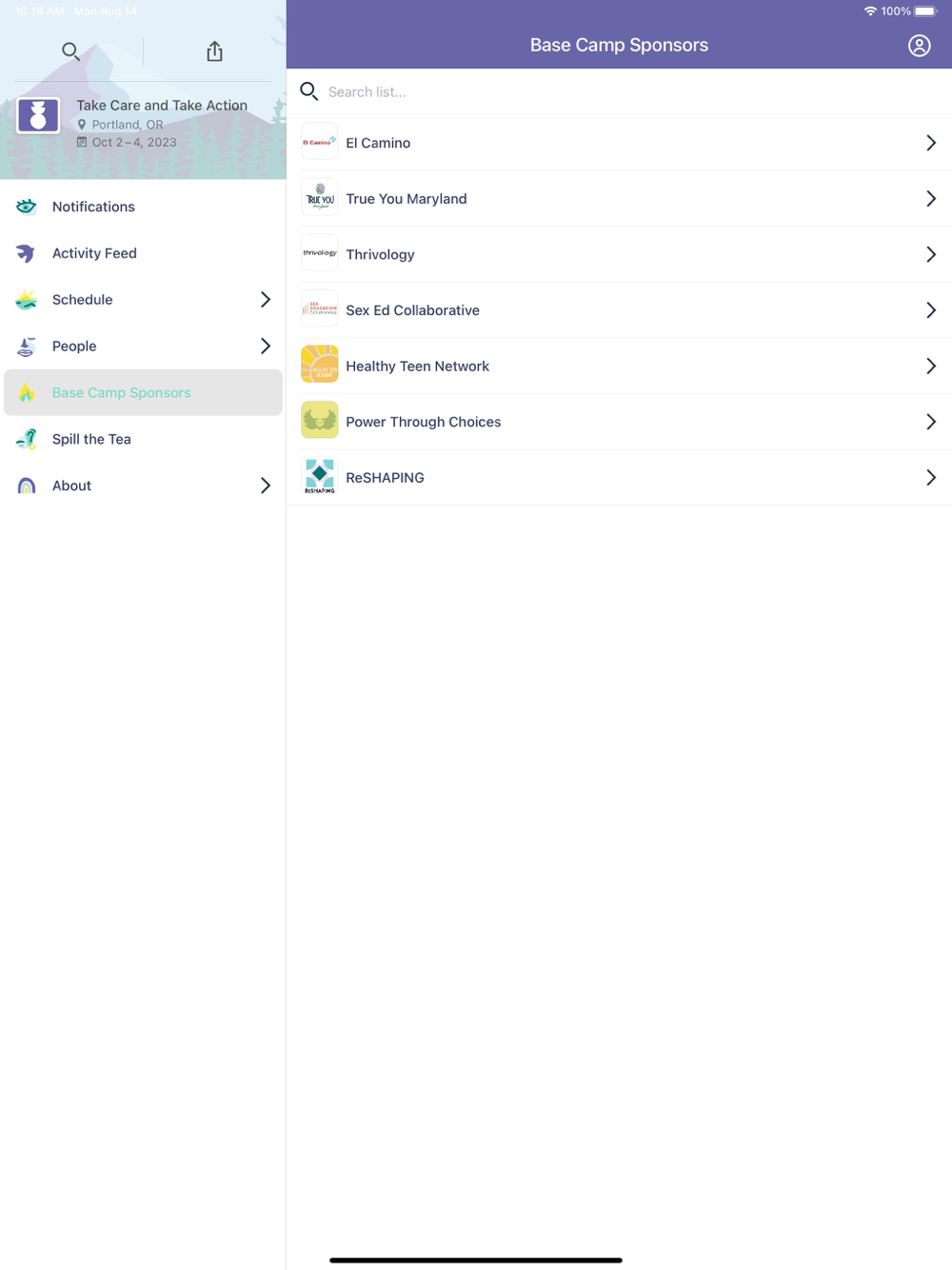Expand the Schedule chevron

click(266, 300)
